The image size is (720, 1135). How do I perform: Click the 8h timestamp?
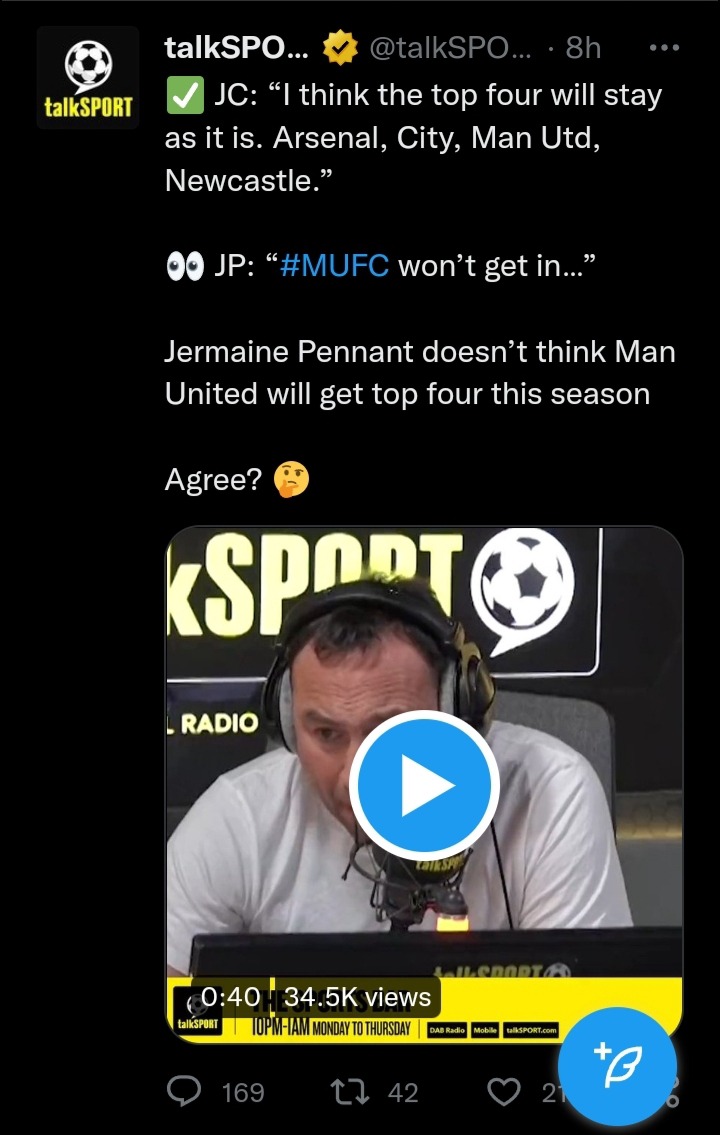583,48
